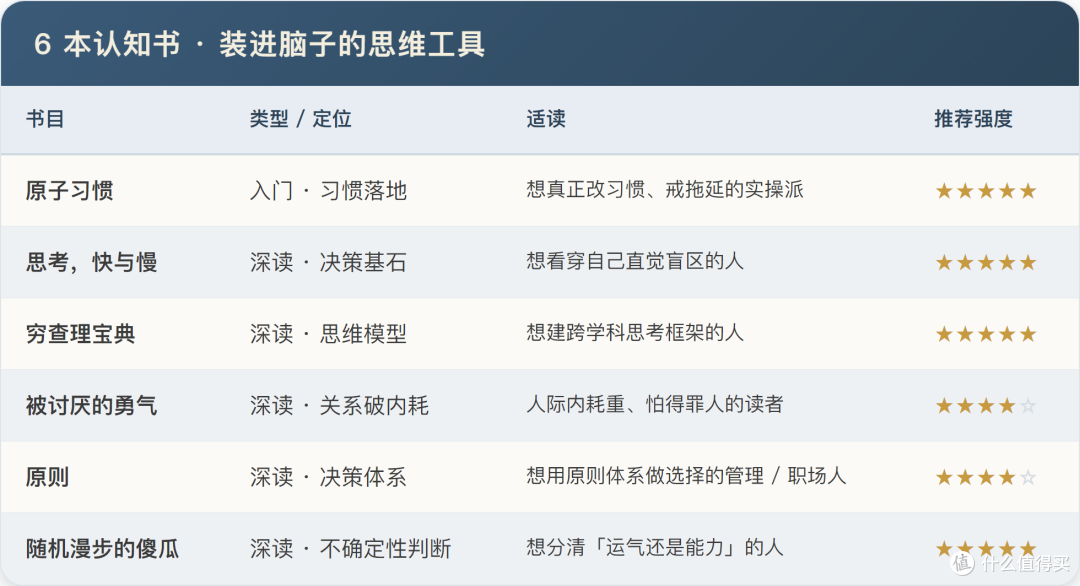Click the cell '深读 · 决策体系'
Viewport: 1080px width, 586px height.
[329, 477]
